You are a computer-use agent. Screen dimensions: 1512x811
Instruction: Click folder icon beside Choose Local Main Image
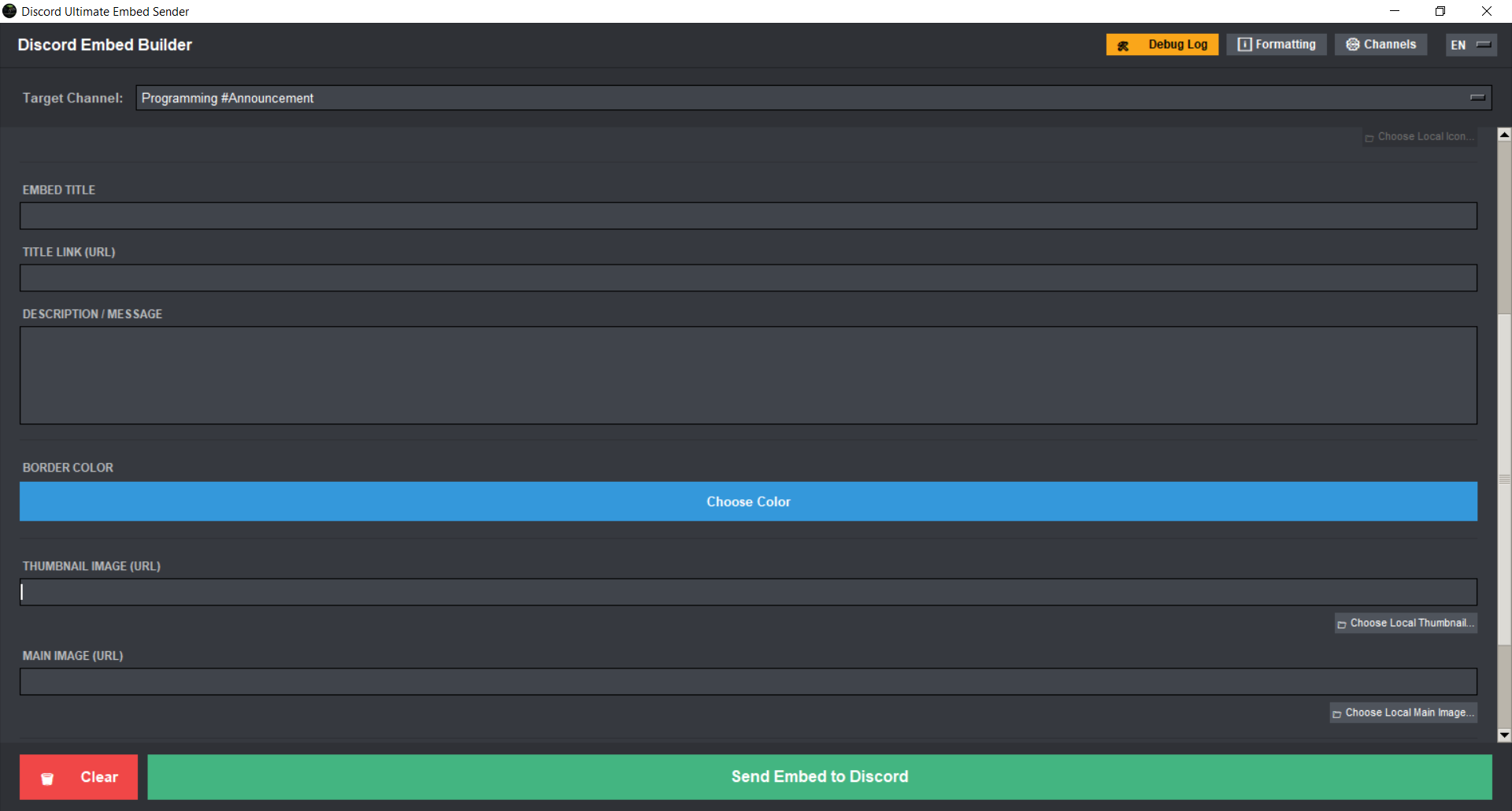1337,714
